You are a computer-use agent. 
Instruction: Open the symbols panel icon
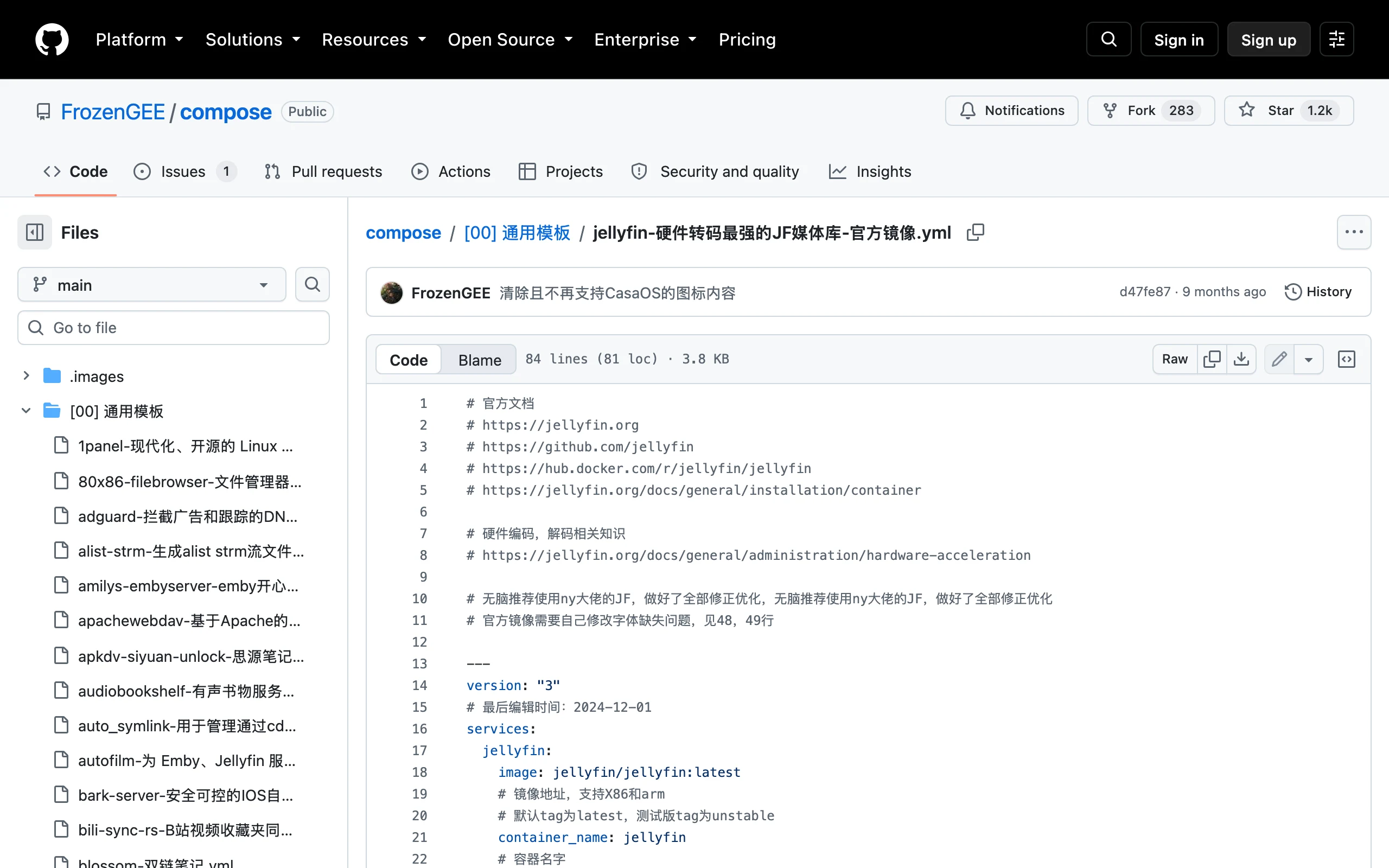(1346, 359)
